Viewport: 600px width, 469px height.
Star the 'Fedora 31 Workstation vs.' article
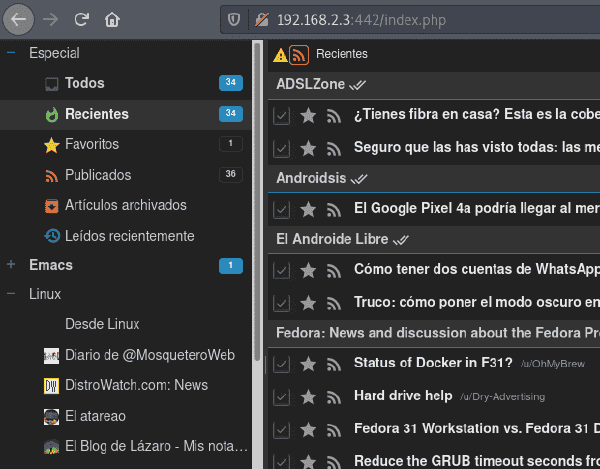(x=308, y=430)
